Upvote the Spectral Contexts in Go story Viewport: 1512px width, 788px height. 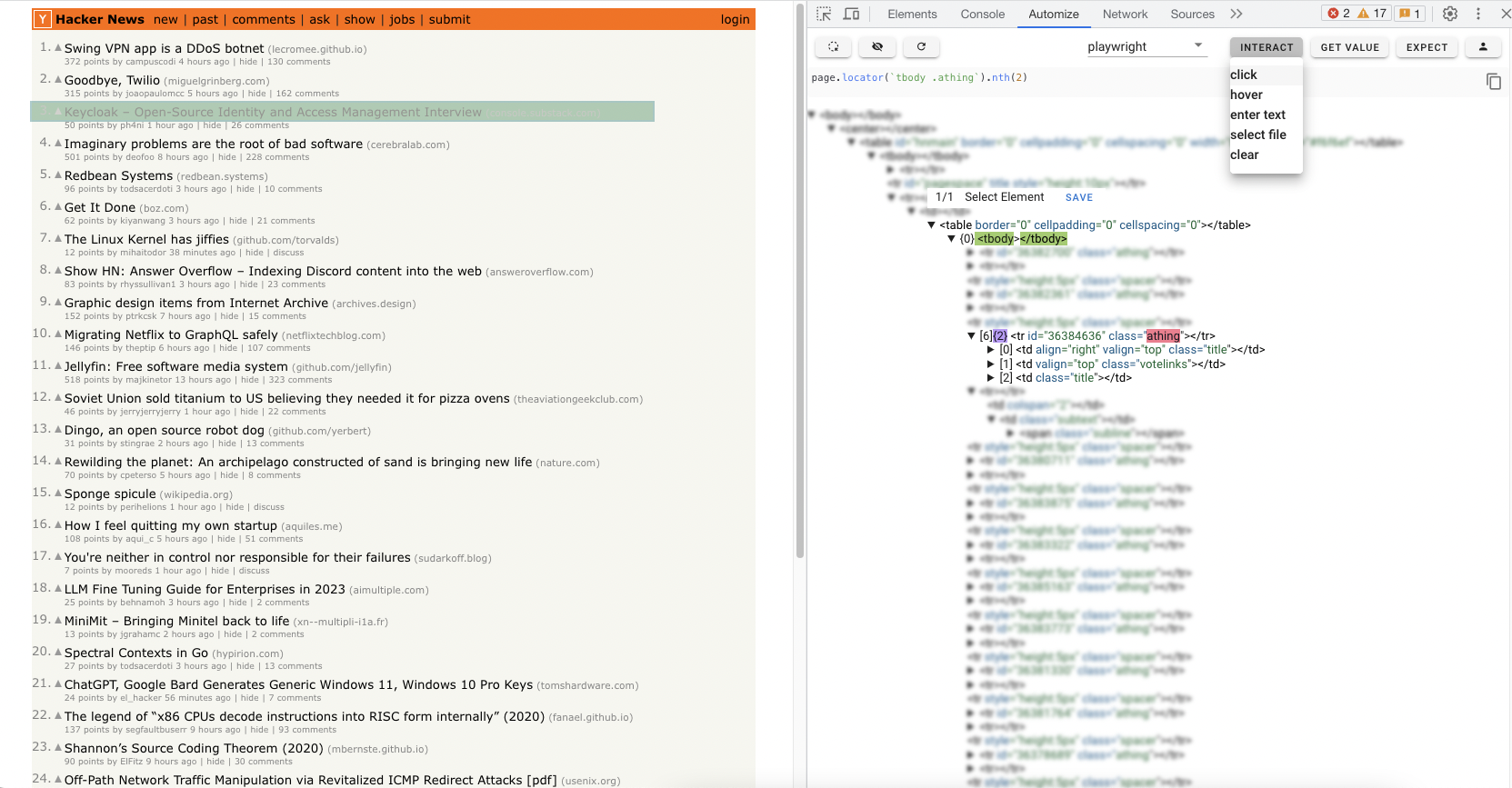(58, 652)
